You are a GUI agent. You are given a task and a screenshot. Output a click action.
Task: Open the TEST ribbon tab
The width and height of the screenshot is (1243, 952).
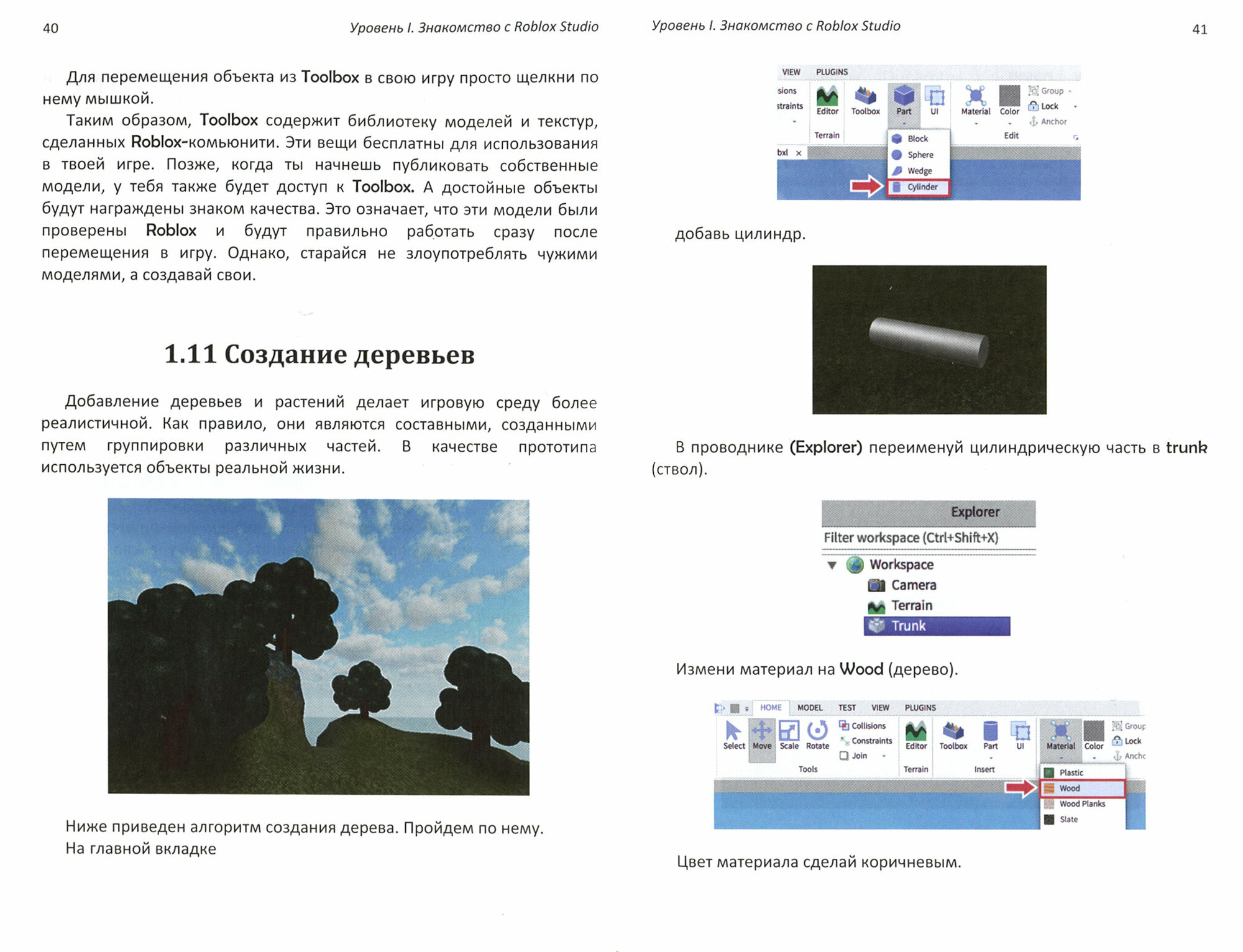point(846,708)
